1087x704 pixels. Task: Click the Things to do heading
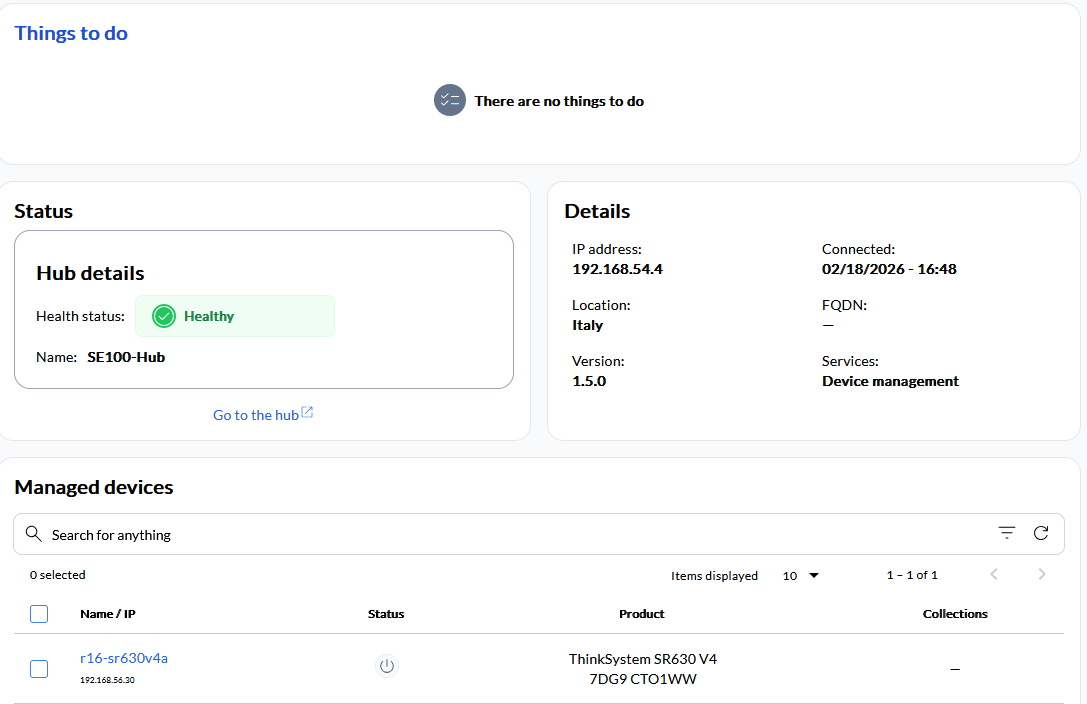point(71,33)
